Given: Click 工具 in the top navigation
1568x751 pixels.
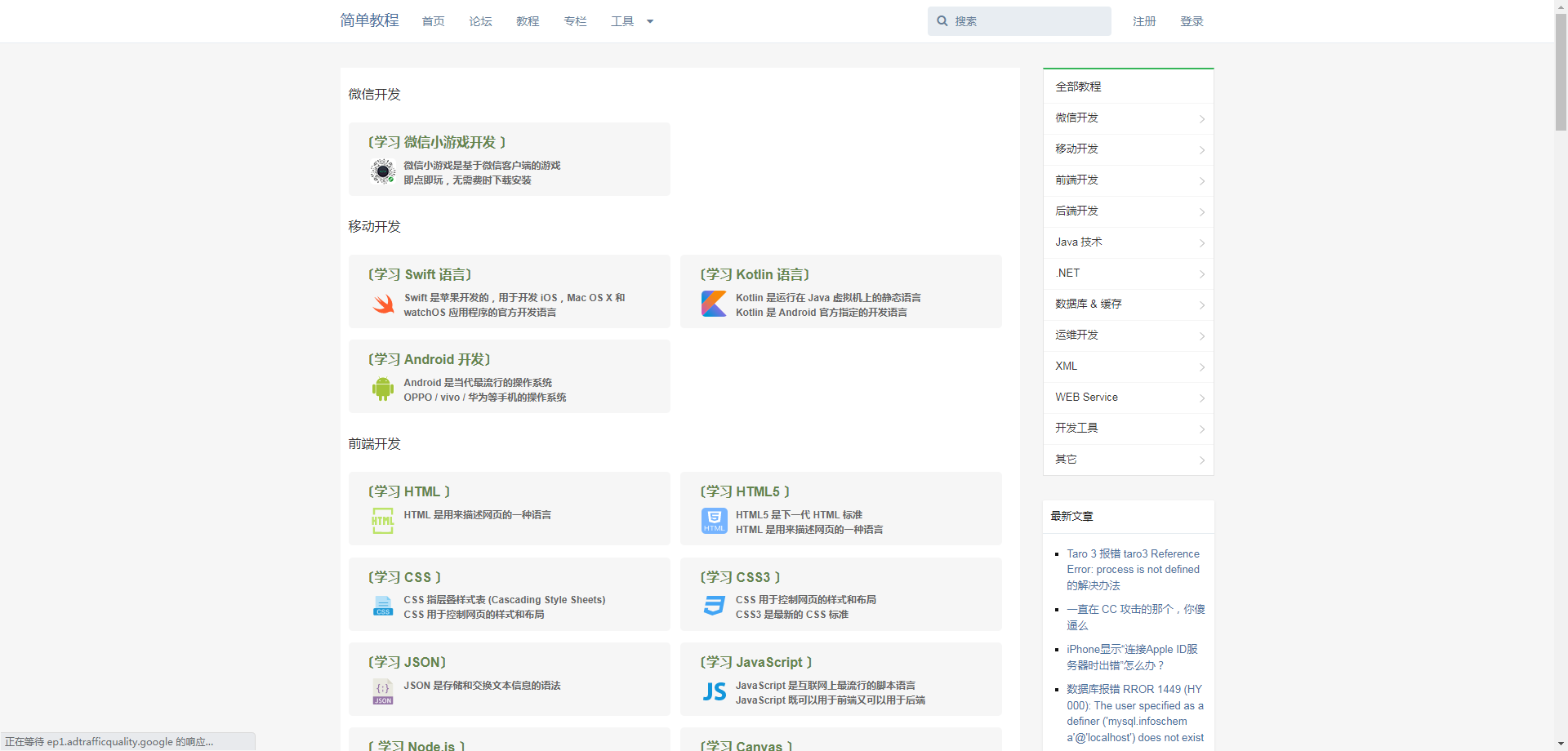Looking at the screenshot, I should (x=622, y=21).
